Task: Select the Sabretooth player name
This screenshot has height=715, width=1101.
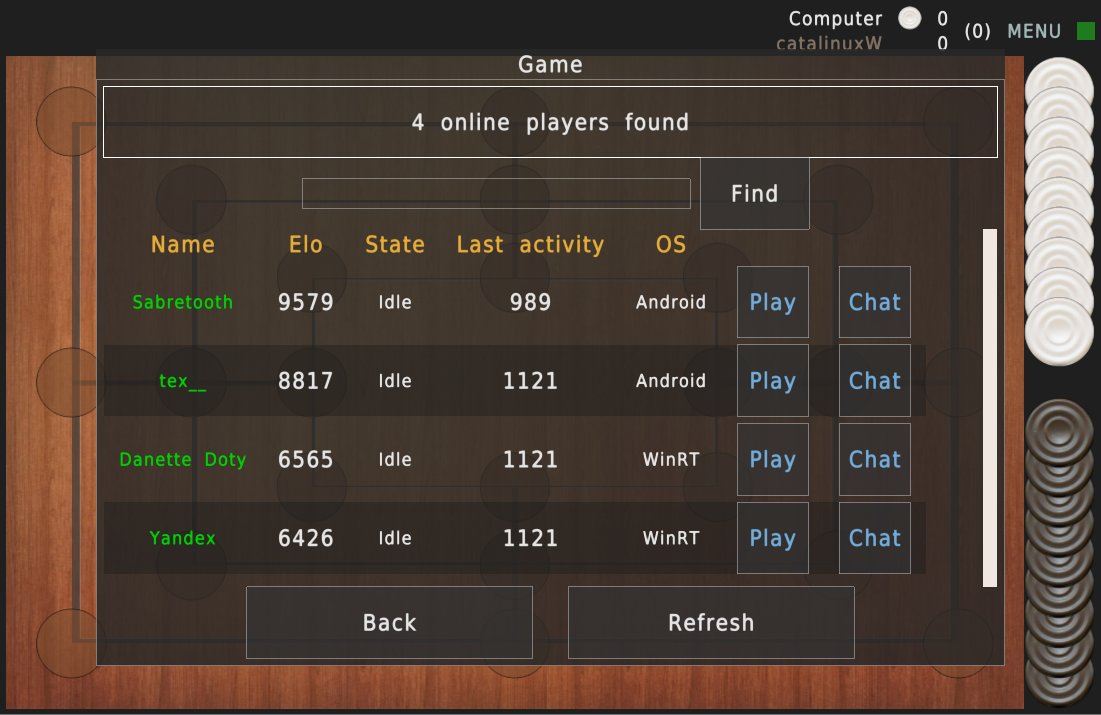Action: point(183,302)
